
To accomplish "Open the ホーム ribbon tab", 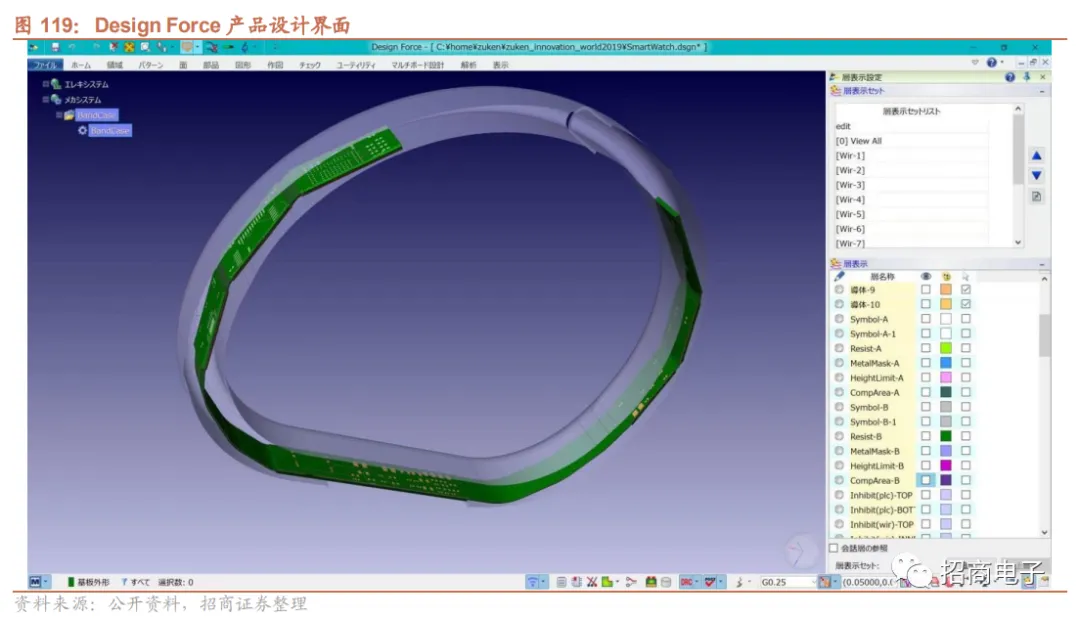I will [x=81, y=65].
